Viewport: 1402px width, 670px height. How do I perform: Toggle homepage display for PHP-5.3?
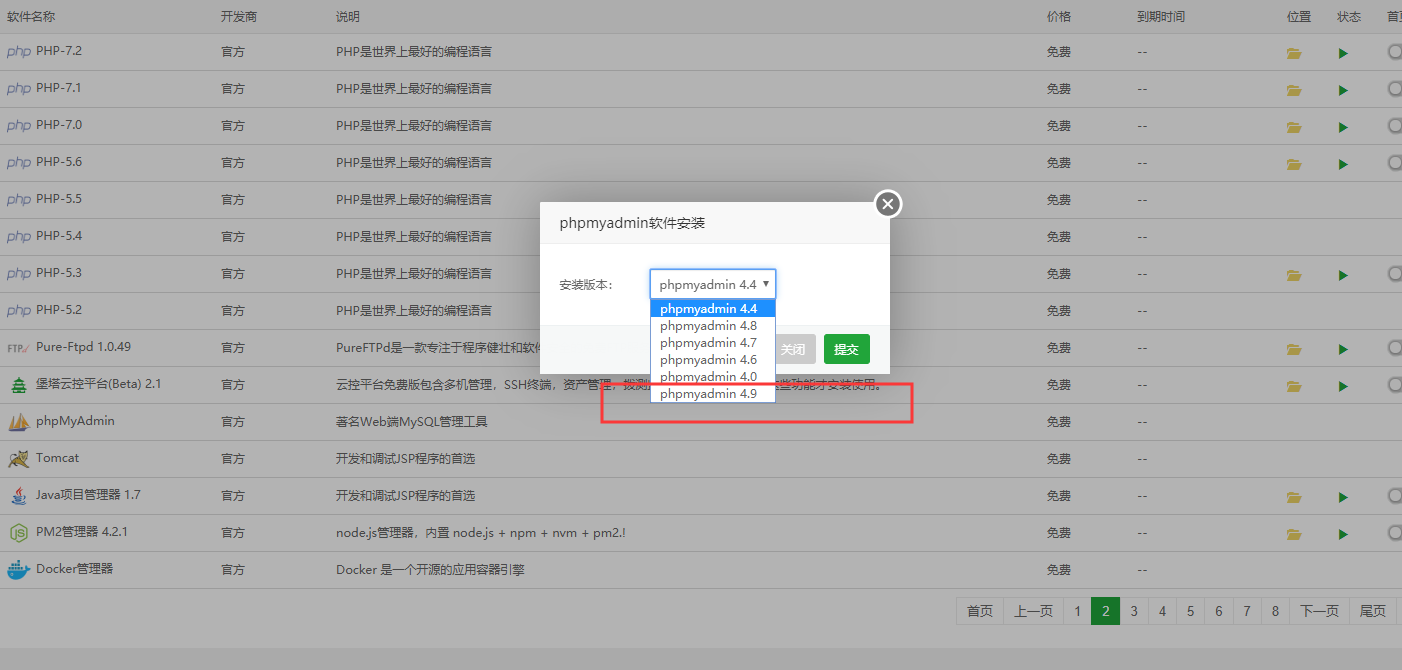pyautogui.click(x=1395, y=273)
